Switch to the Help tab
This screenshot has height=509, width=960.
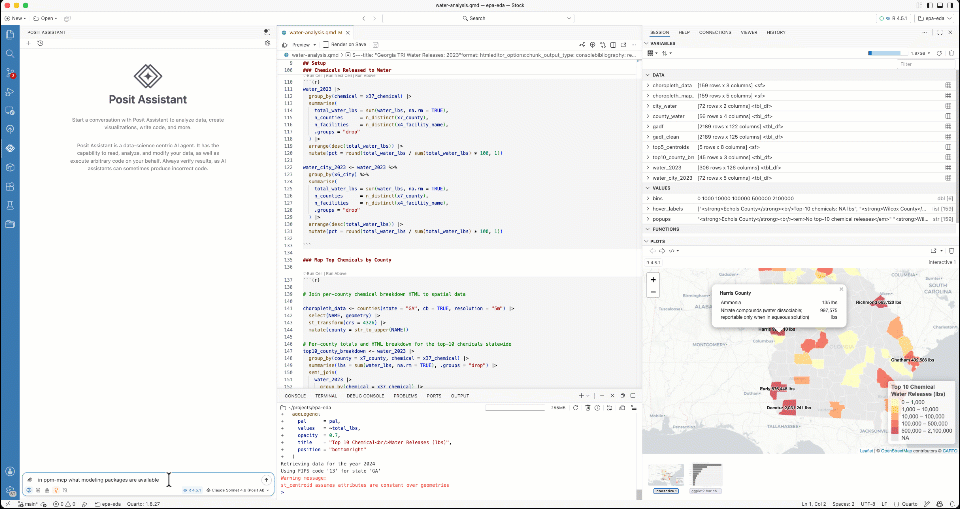(x=684, y=32)
